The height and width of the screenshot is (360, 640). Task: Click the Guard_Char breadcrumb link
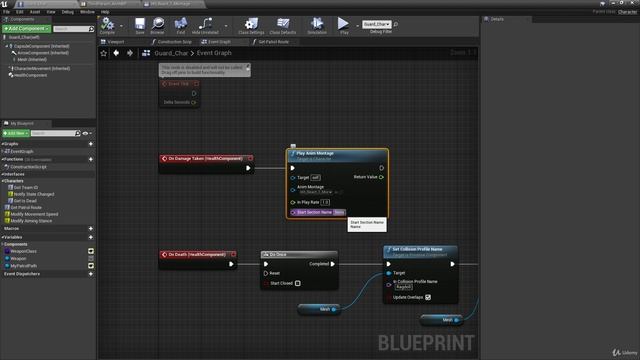(171, 53)
